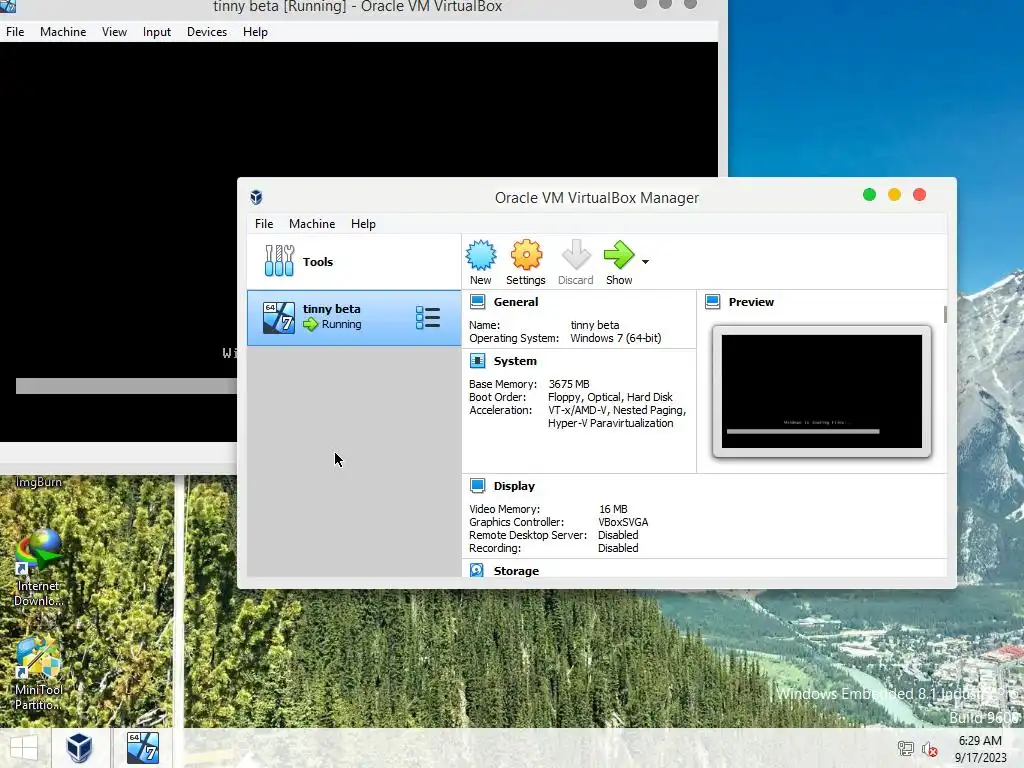Open Input menu in tinny beta window

157,32
